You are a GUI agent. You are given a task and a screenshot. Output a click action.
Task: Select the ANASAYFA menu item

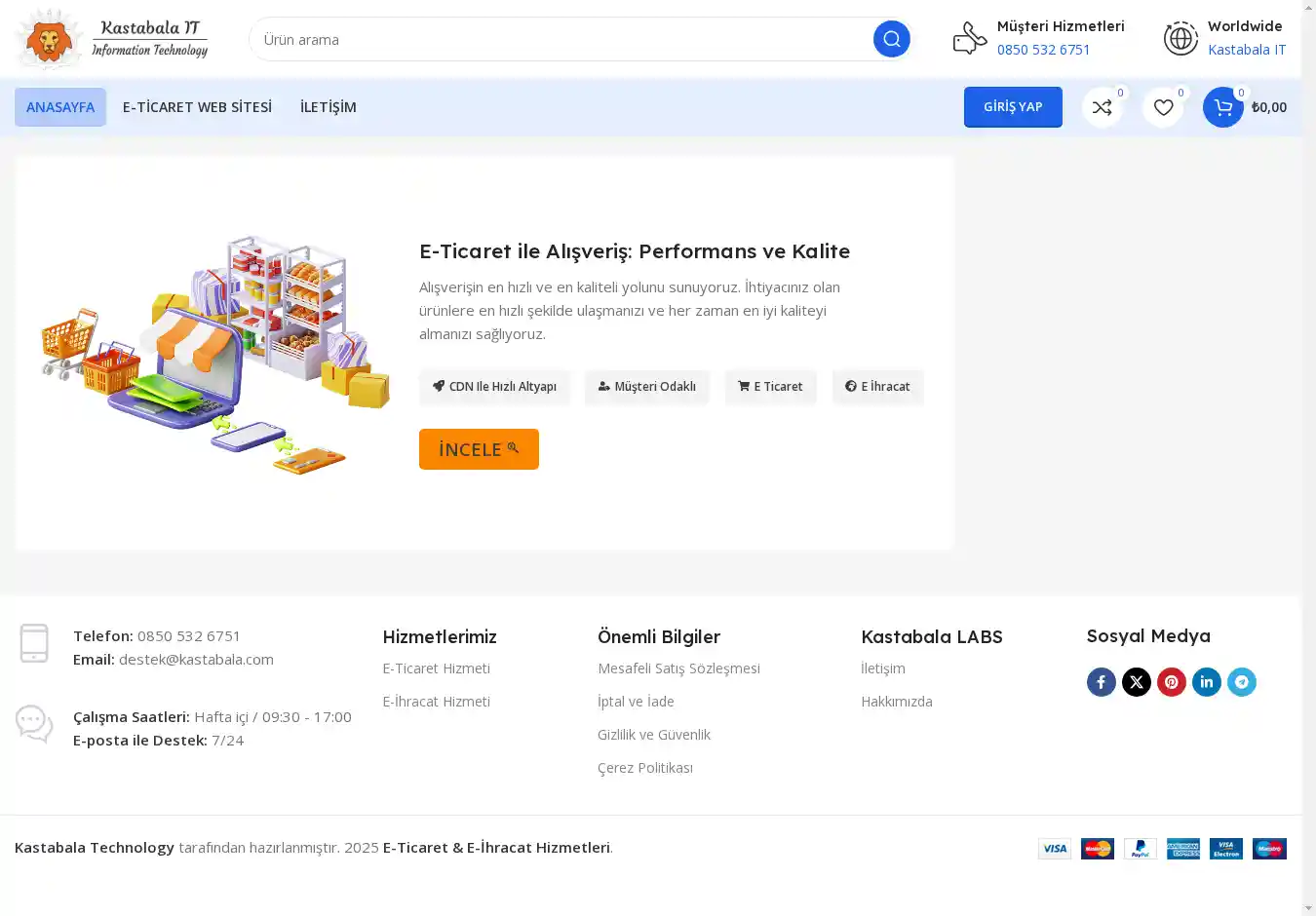click(x=60, y=107)
